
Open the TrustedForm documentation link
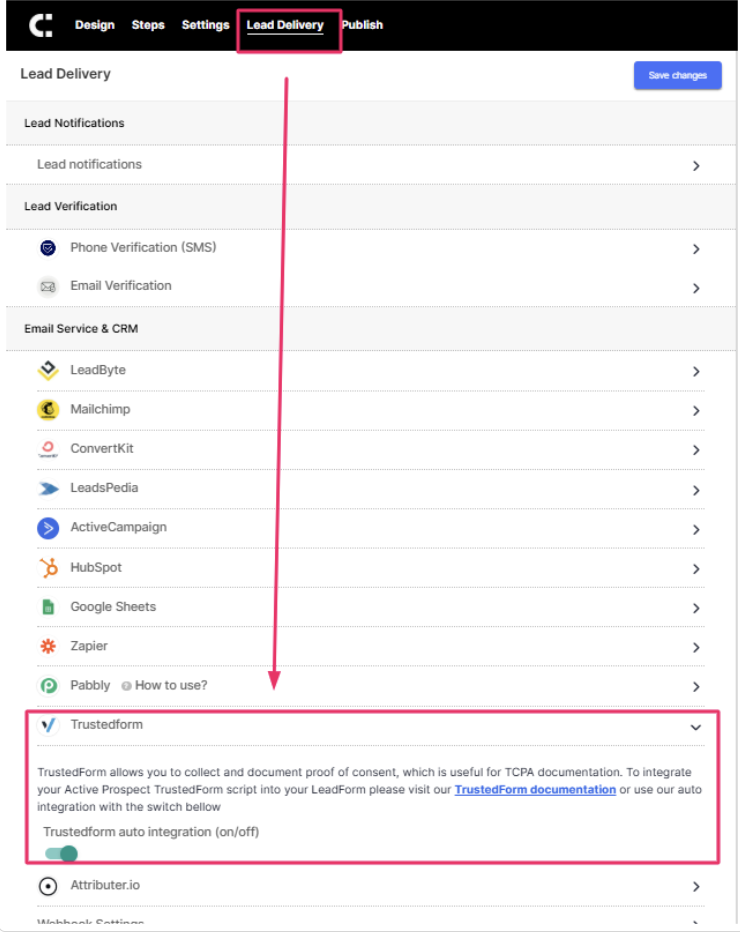535,790
